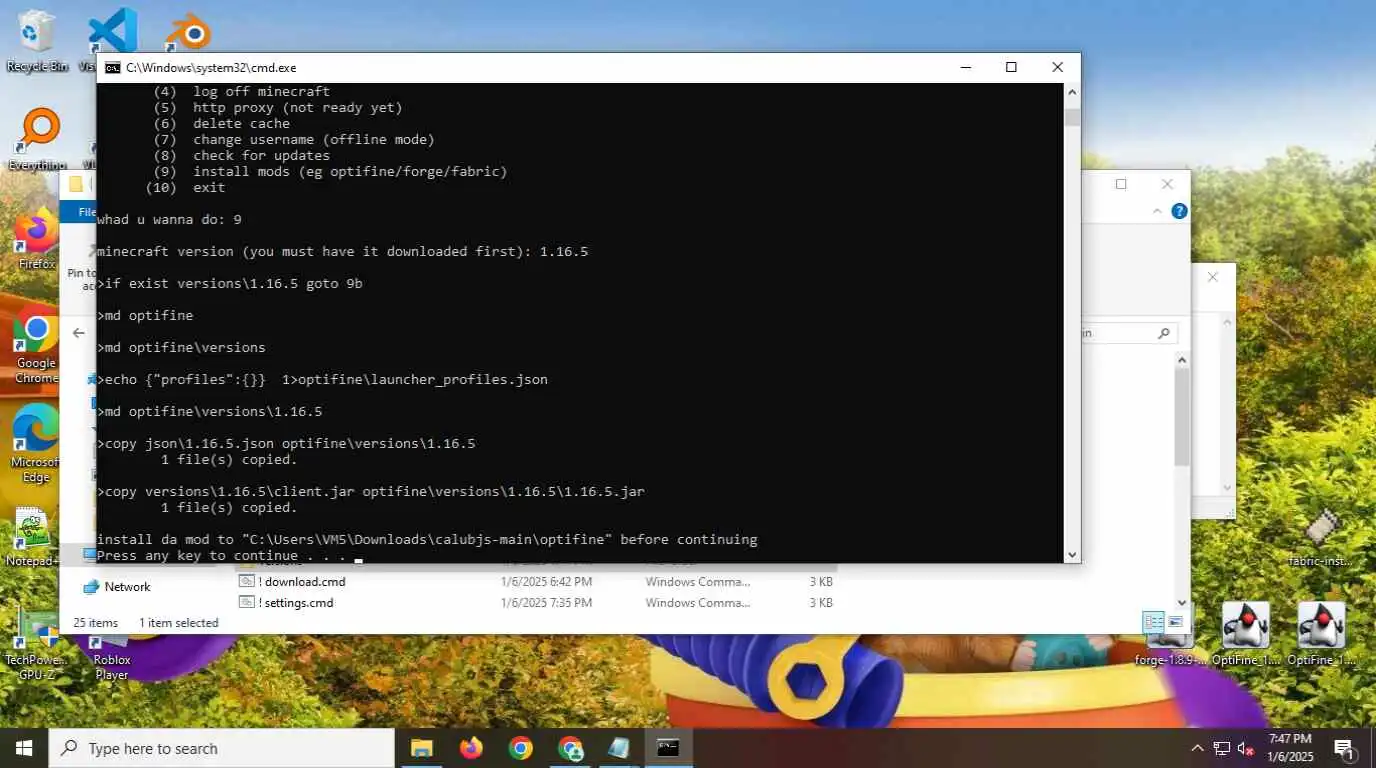Open the Recycle Bin desktop icon

(x=36, y=40)
